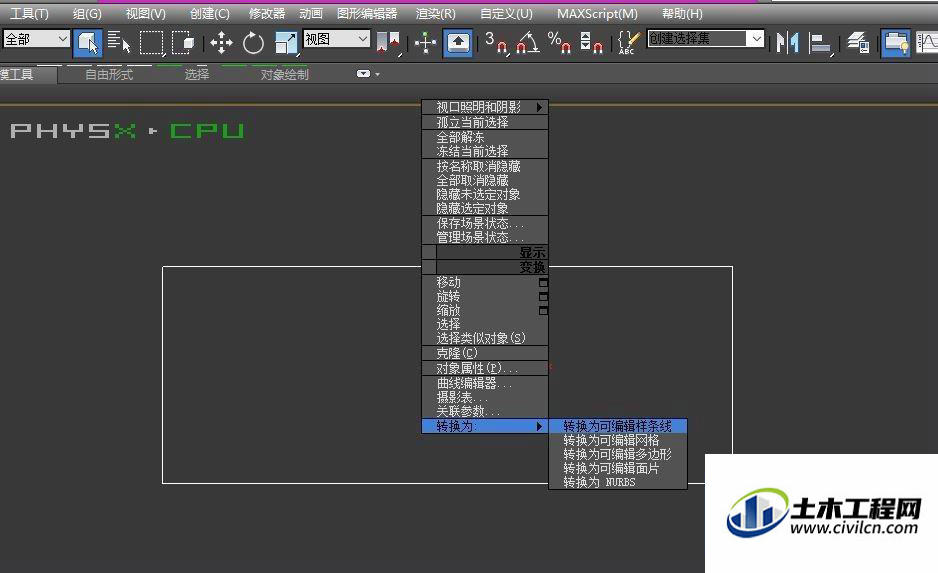This screenshot has height=573, width=938.
Task: Open the 视图 reference coordinate dropdown
Action: pos(336,39)
